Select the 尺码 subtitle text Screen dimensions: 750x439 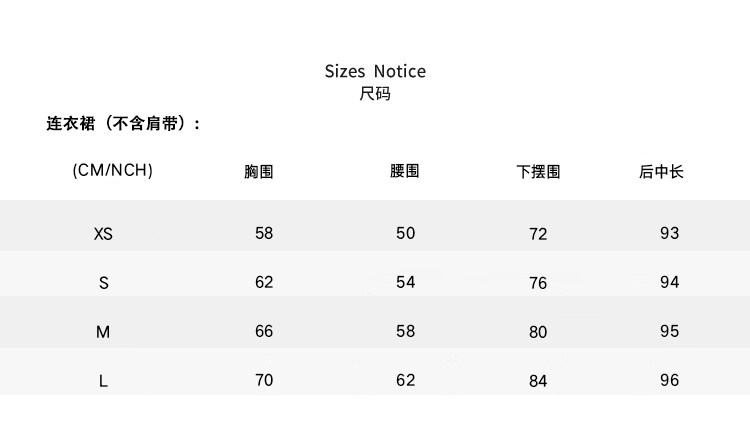[x=375, y=94]
